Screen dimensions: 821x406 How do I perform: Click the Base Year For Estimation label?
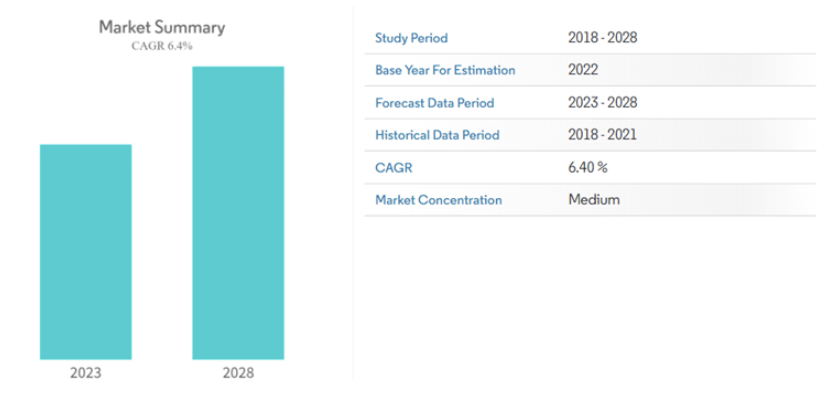point(445,70)
